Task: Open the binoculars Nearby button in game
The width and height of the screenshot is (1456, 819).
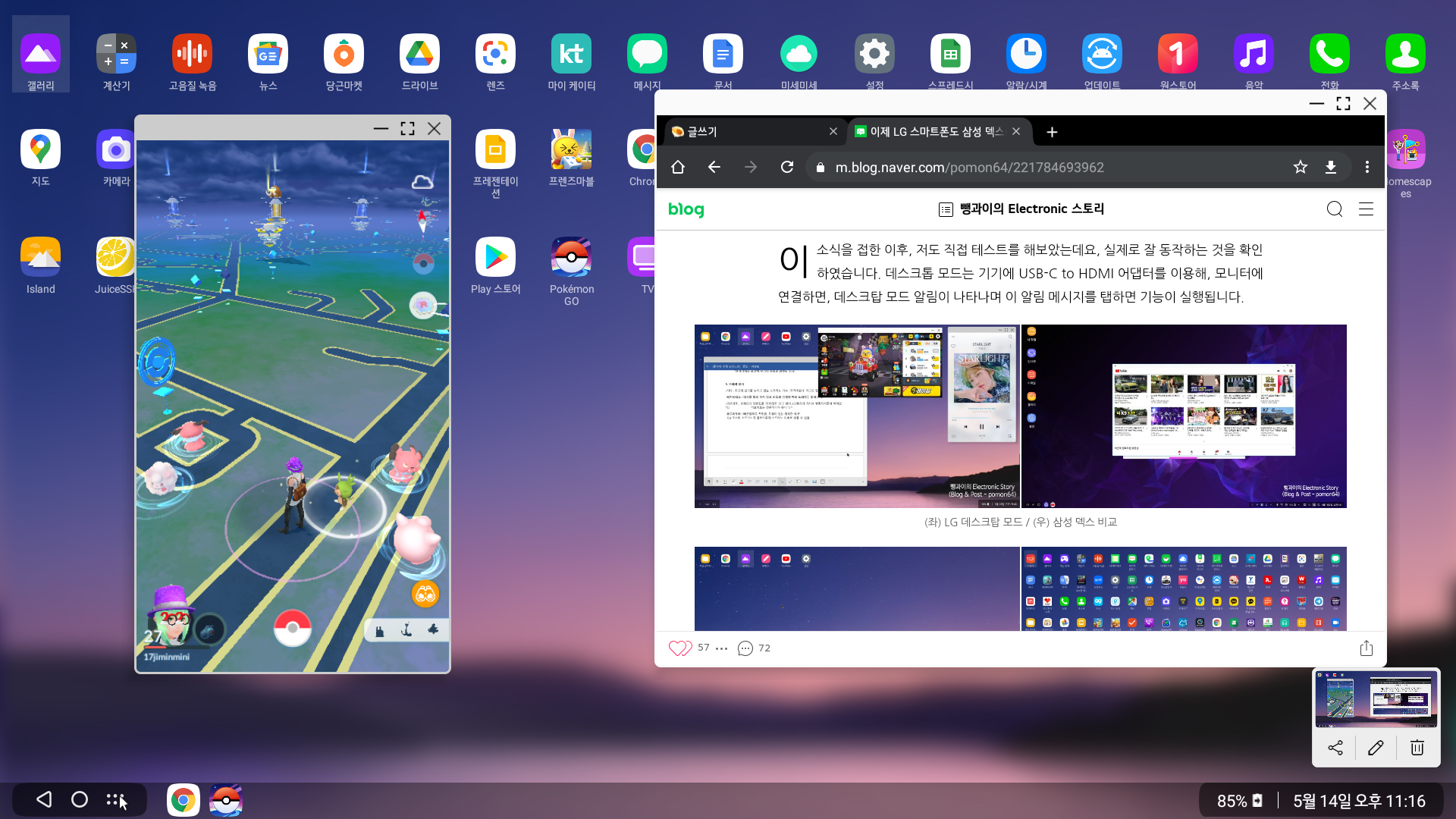Action: pyautogui.click(x=425, y=594)
